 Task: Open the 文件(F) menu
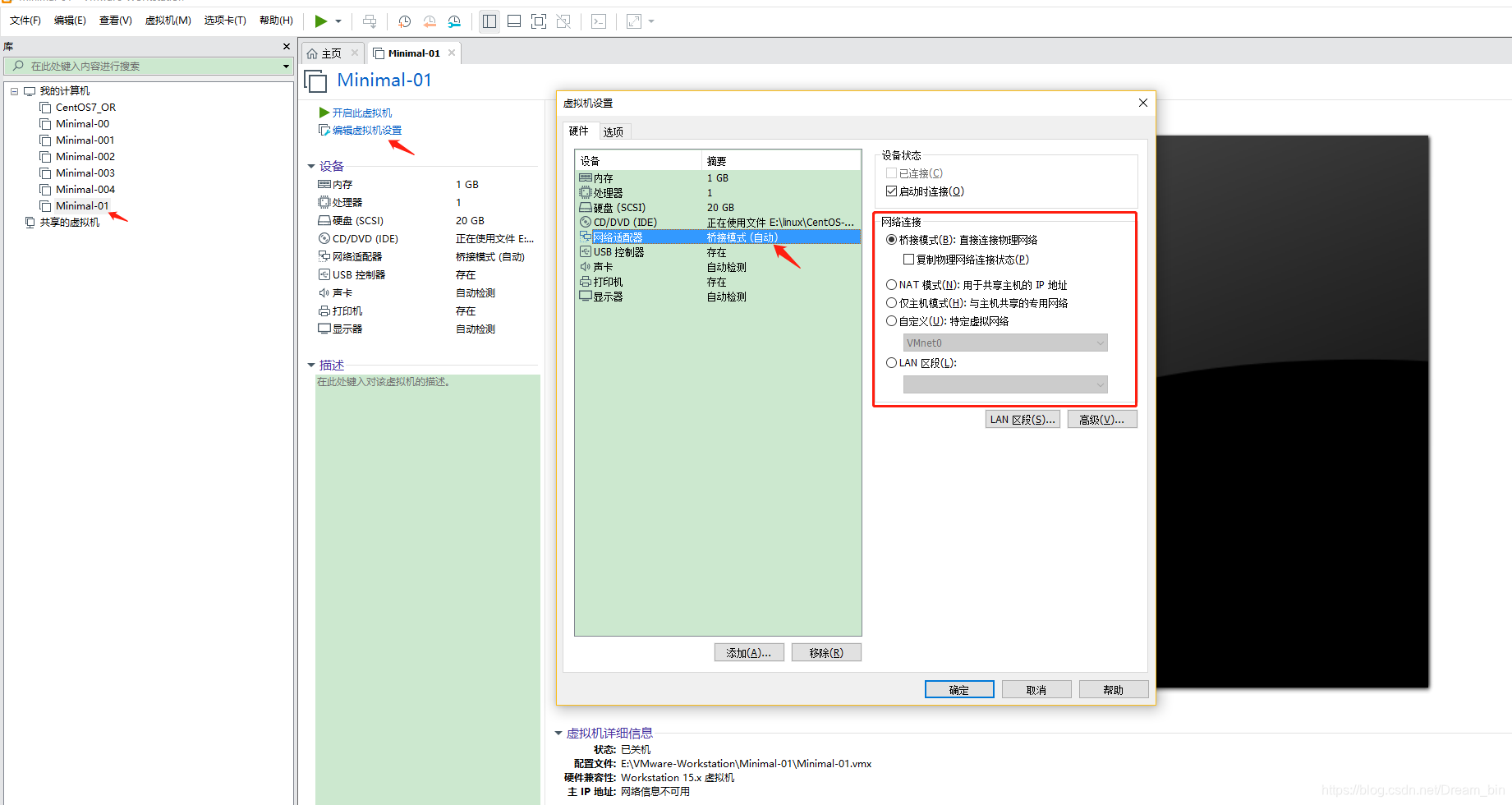click(25, 21)
